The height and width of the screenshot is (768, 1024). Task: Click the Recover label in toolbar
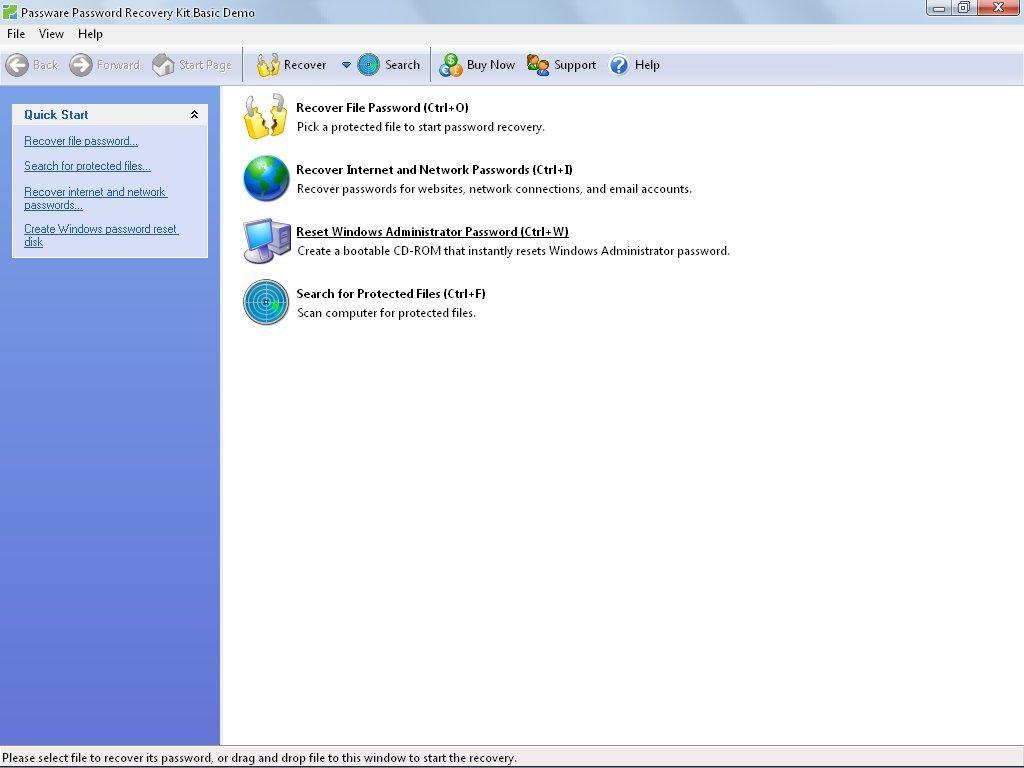tap(305, 65)
